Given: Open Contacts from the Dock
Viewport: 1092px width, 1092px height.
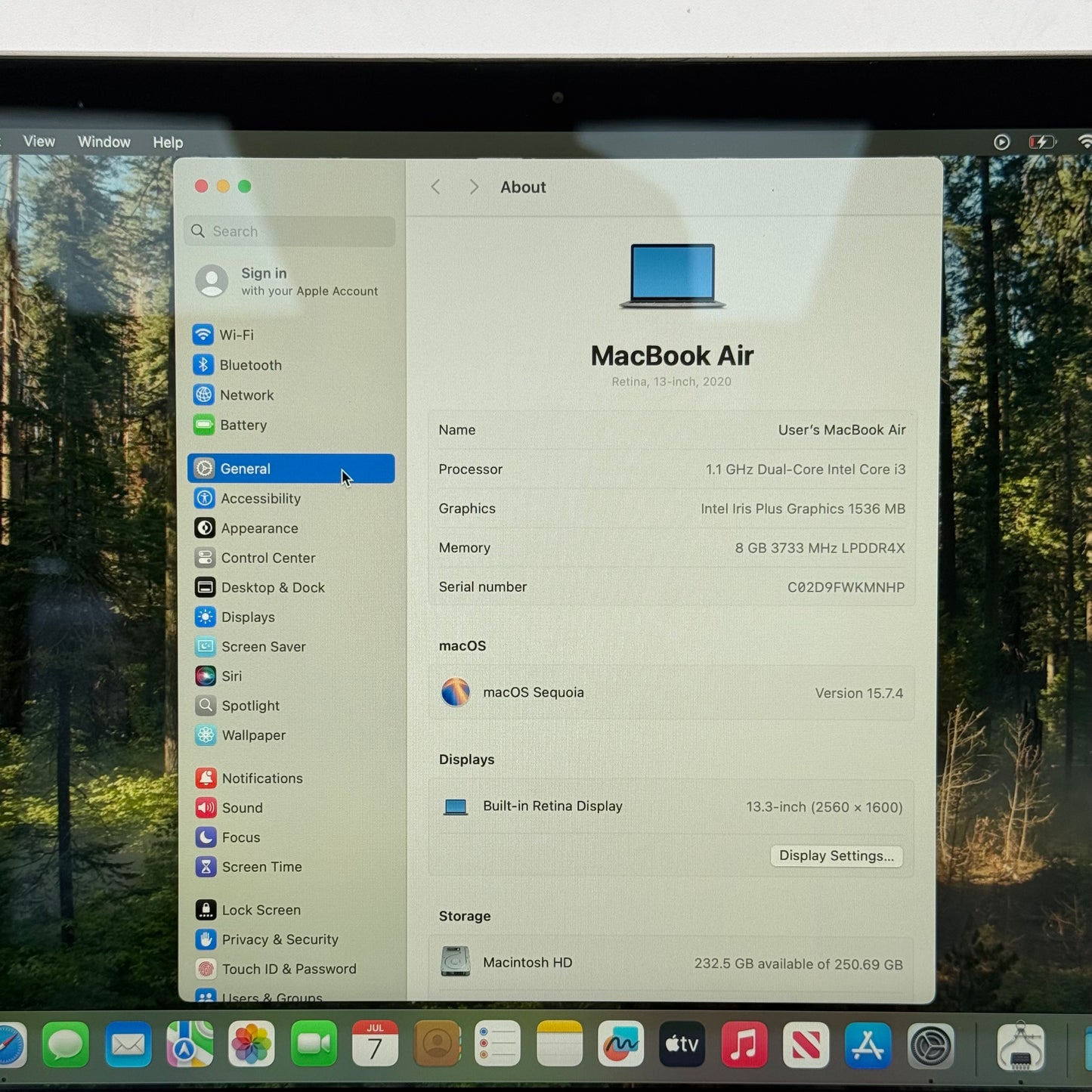Looking at the screenshot, I should tap(437, 1045).
